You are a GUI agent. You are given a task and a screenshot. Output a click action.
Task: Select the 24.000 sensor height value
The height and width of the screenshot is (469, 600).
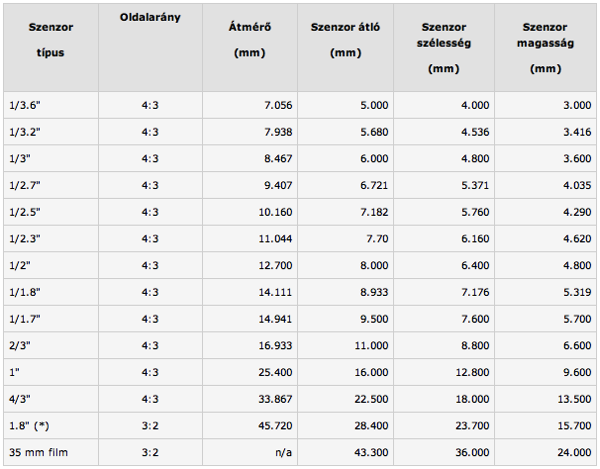(574, 453)
